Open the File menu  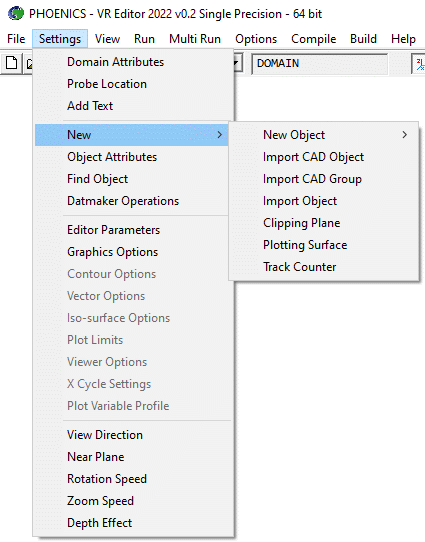tap(16, 39)
